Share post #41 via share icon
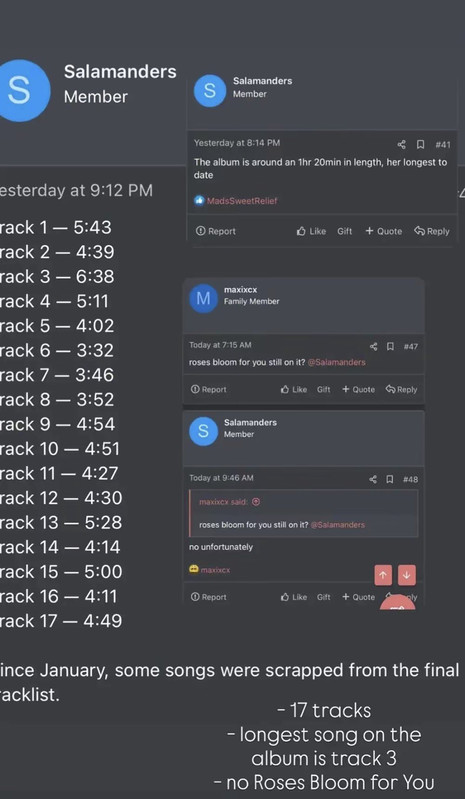Viewport: 465px width, 799px height. click(x=402, y=145)
